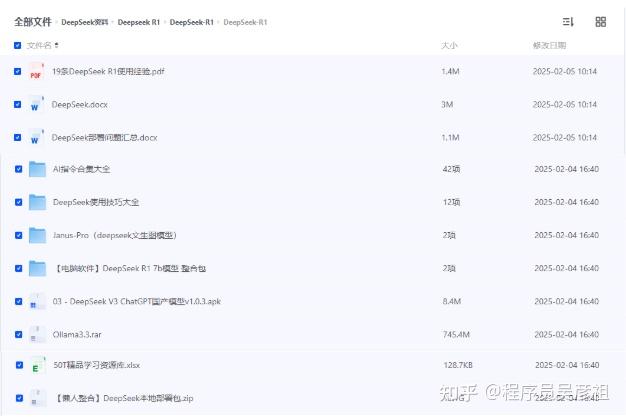Open 【懒人整合】DeepSeek本地部署包.zip name

tap(123, 398)
